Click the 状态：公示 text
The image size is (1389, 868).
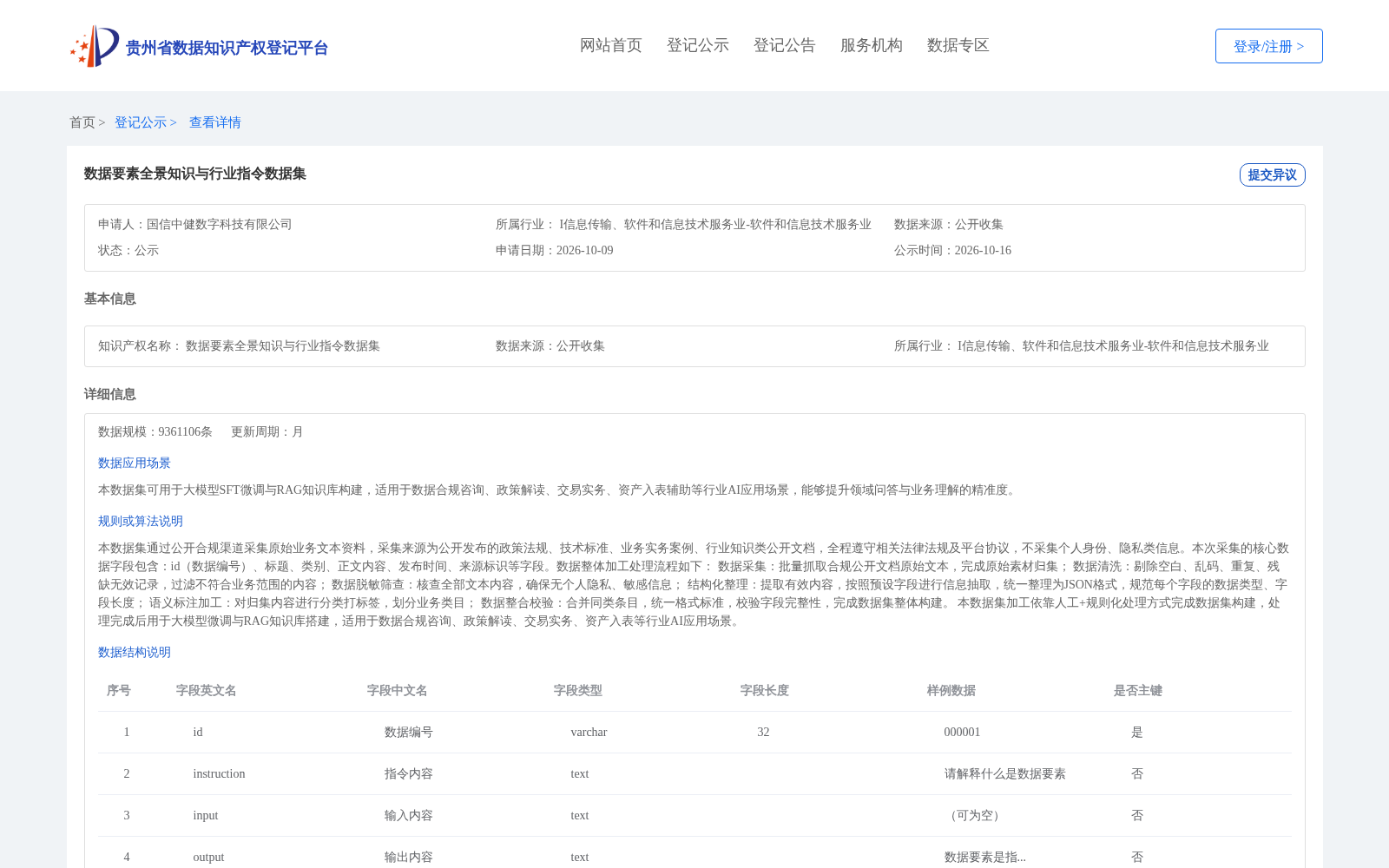click(x=128, y=250)
